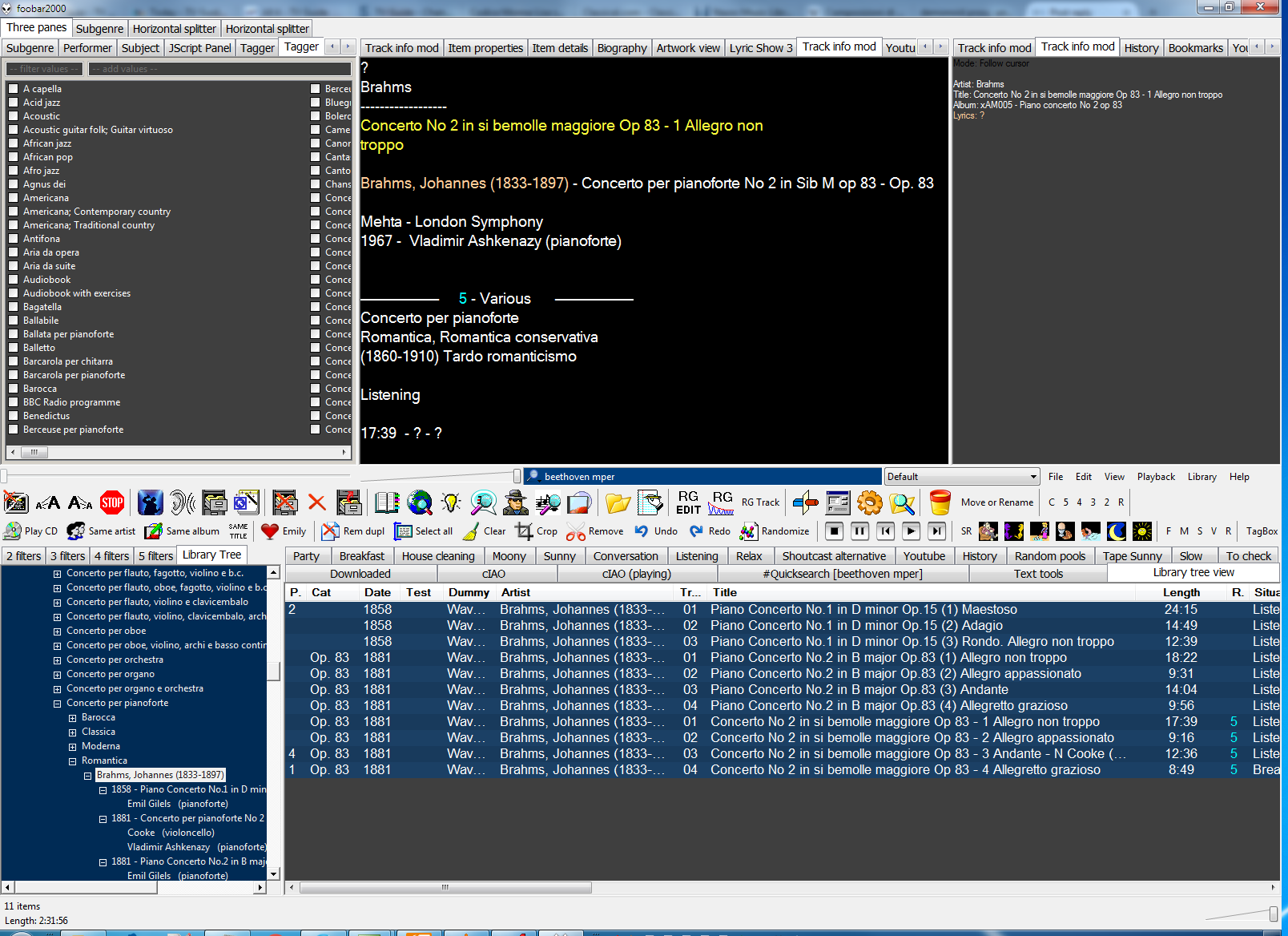Click the Move or Rename button
This screenshot has height=936, width=1288.
997,502
